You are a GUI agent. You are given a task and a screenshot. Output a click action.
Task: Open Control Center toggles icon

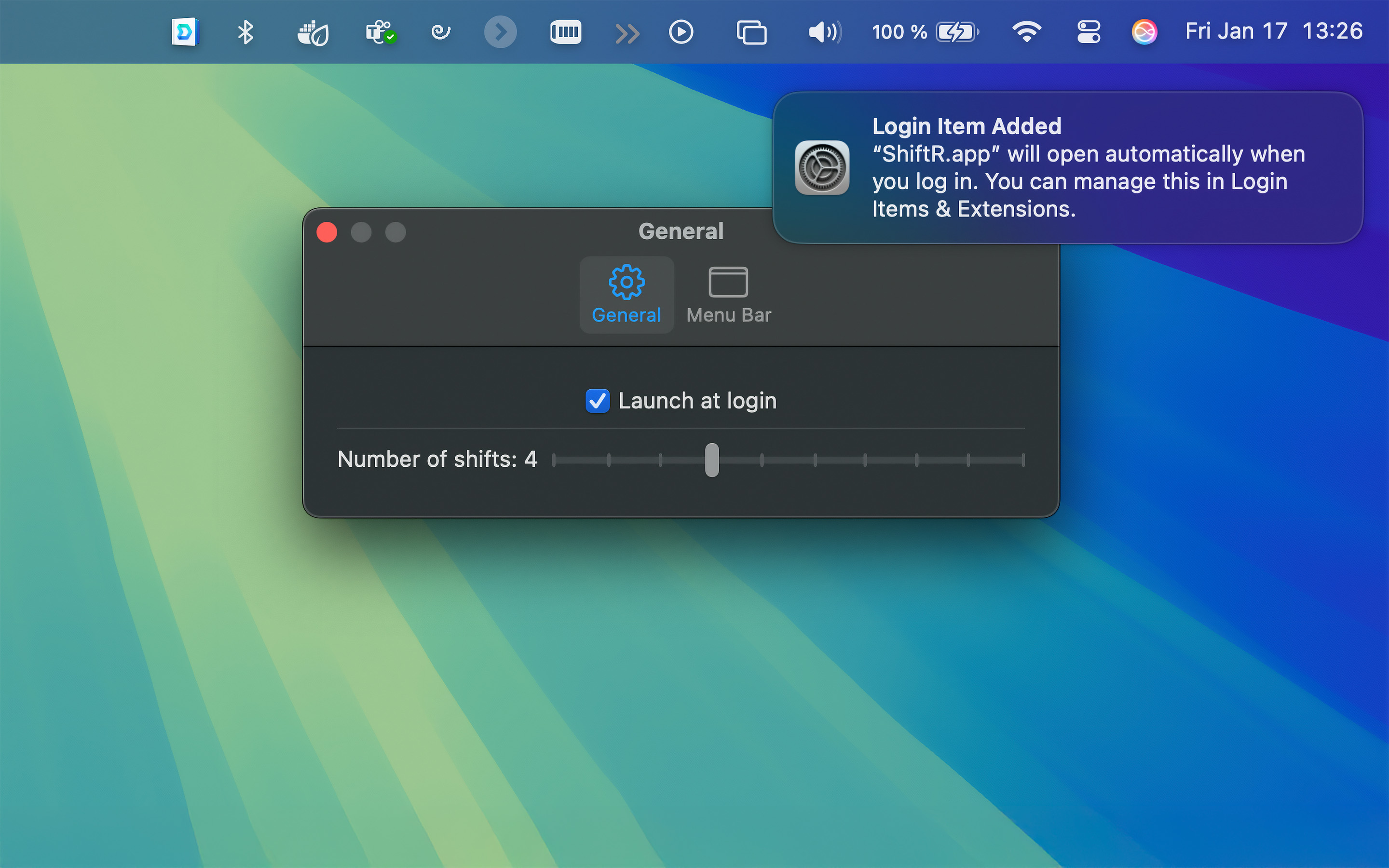pos(1088,32)
